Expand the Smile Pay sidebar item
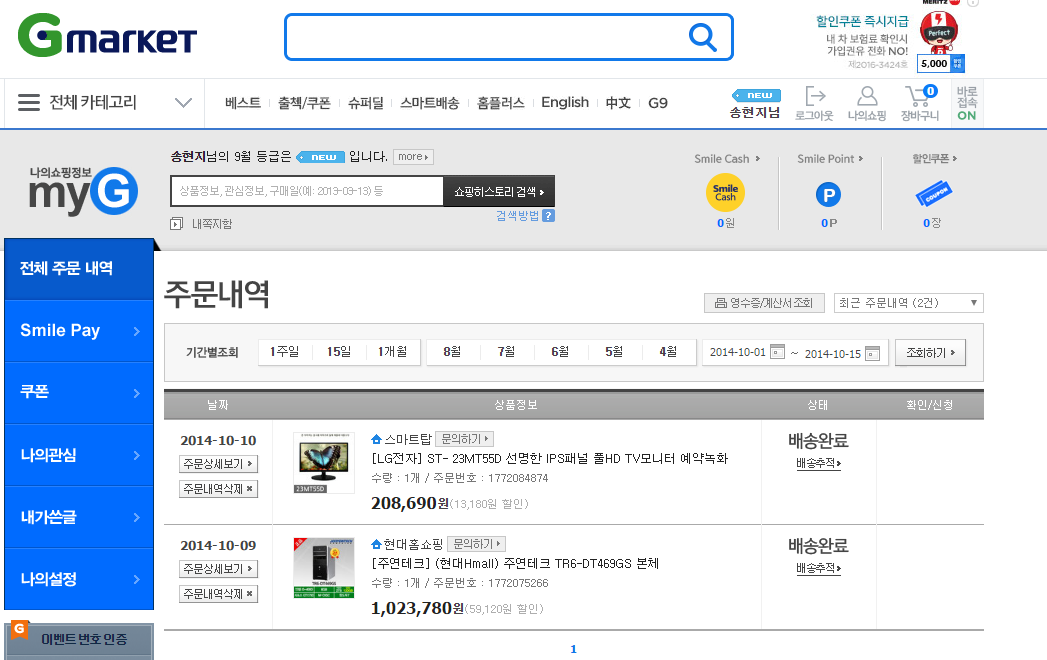 [x=79, y=331]
